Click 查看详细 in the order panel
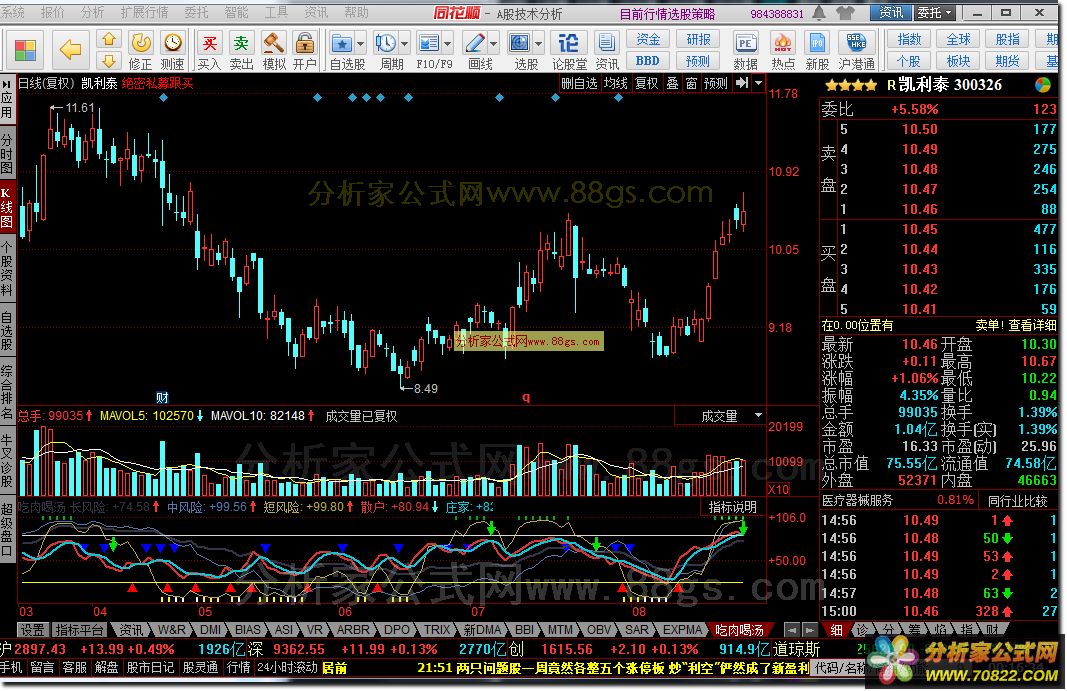Screen dimensions: 1067x691 [x=1032, y=325]
